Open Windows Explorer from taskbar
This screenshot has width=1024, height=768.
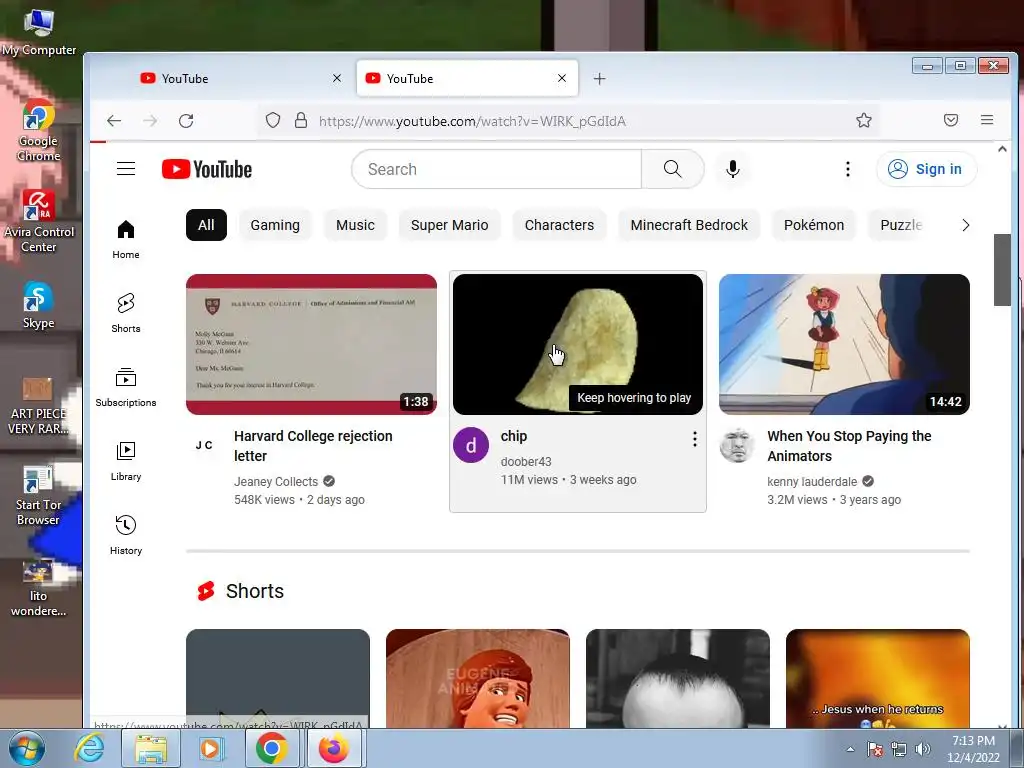(x=151, y=748)
